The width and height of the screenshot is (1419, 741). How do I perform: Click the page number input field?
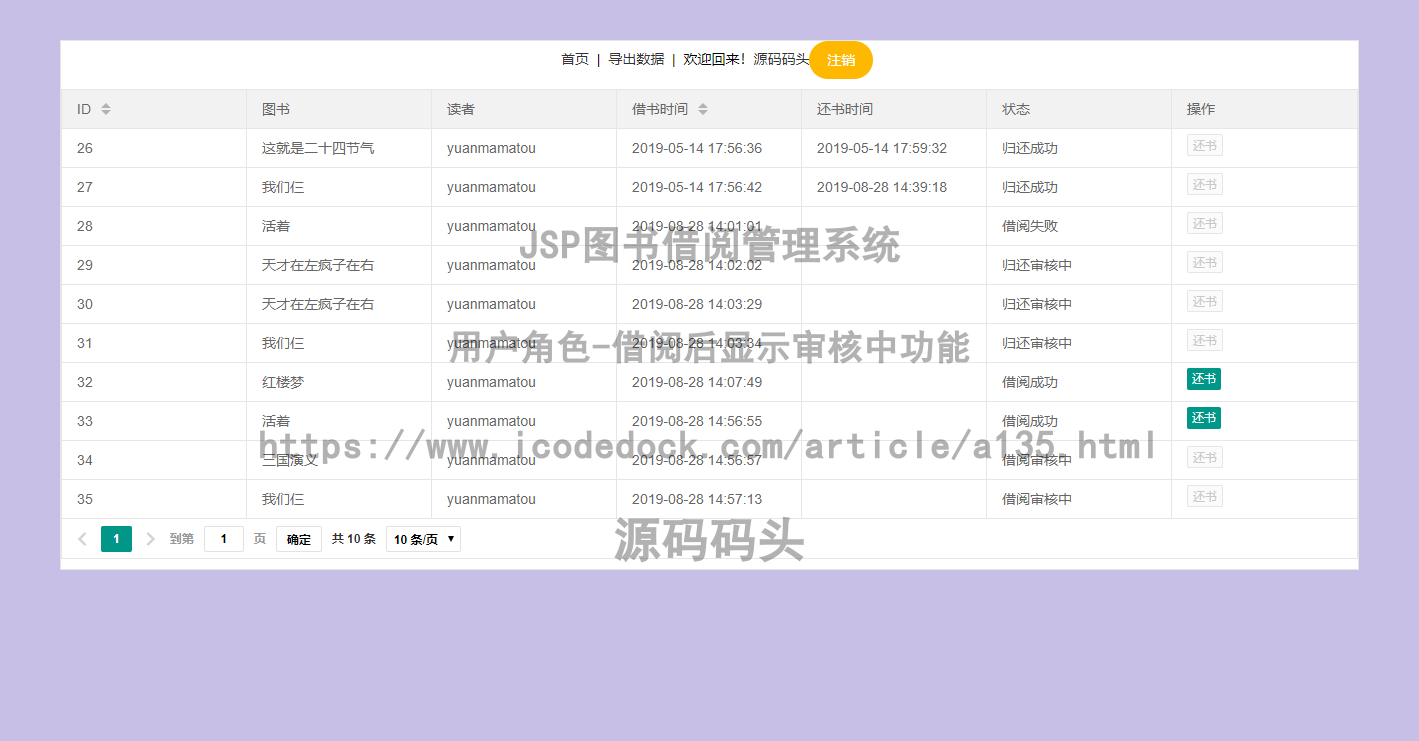(224, 538)
